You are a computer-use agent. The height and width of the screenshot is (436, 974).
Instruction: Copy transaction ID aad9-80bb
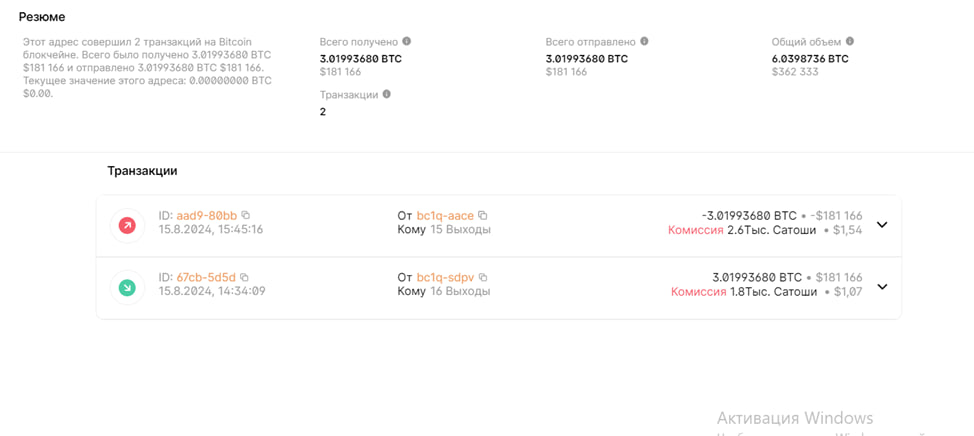tap(245, 215)
